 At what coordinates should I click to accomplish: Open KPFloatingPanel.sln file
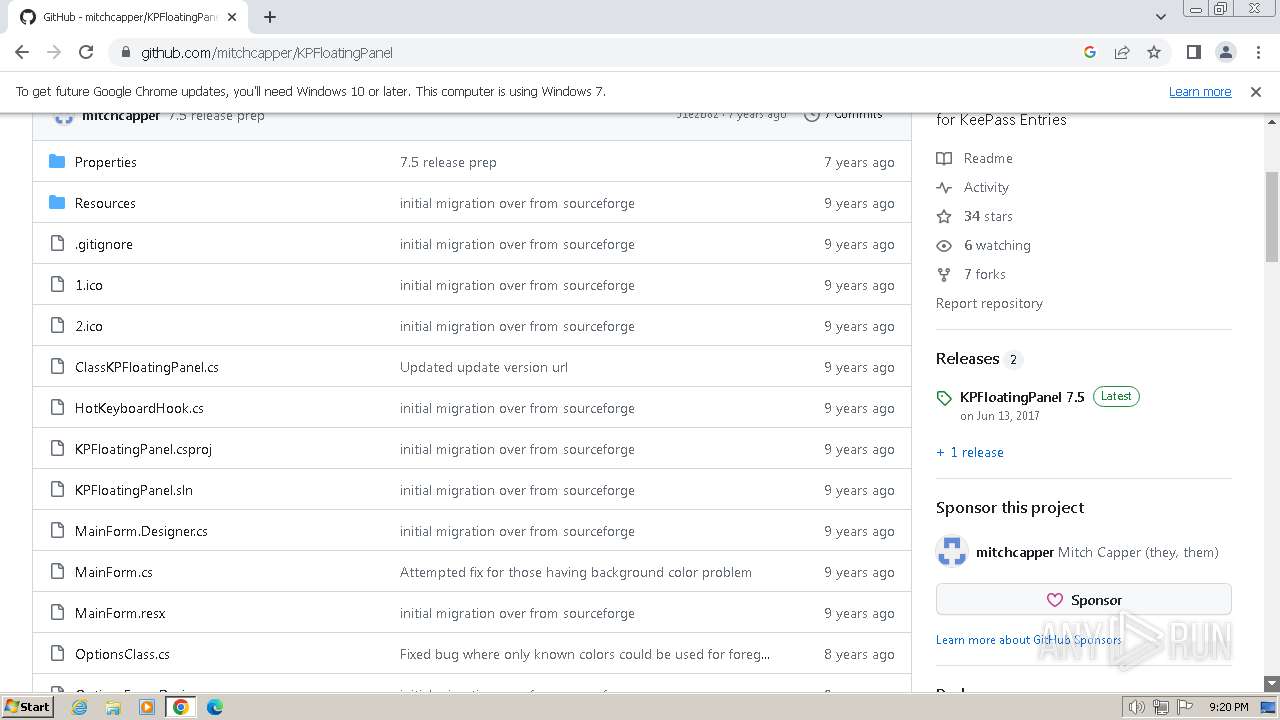click(134, 490)
